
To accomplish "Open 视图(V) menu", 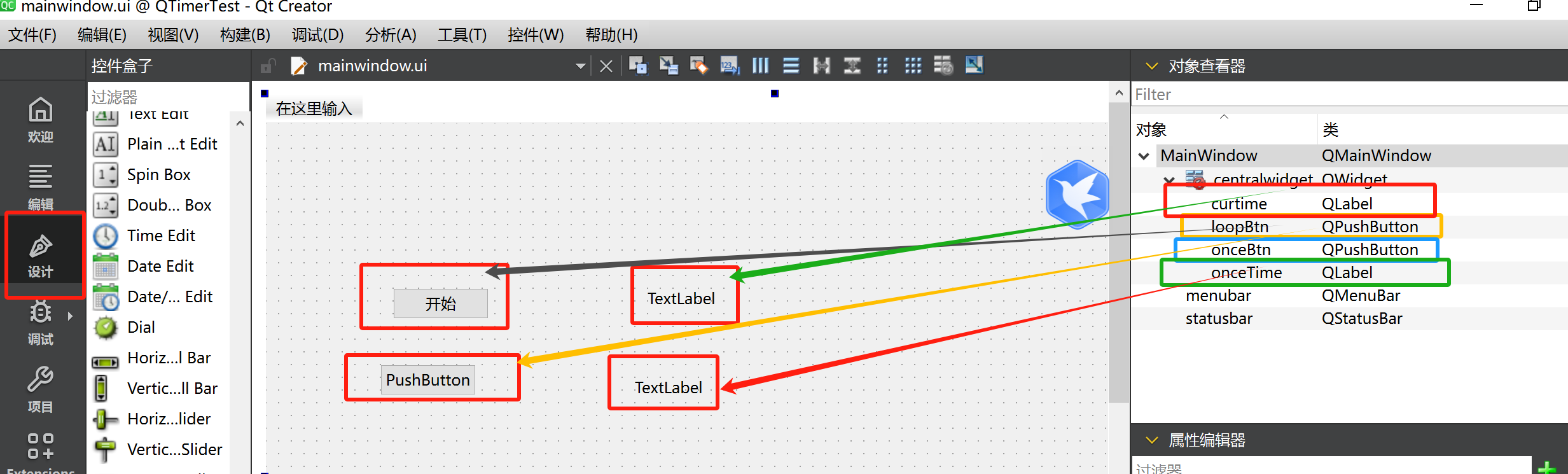I will [x=173, y=34].
